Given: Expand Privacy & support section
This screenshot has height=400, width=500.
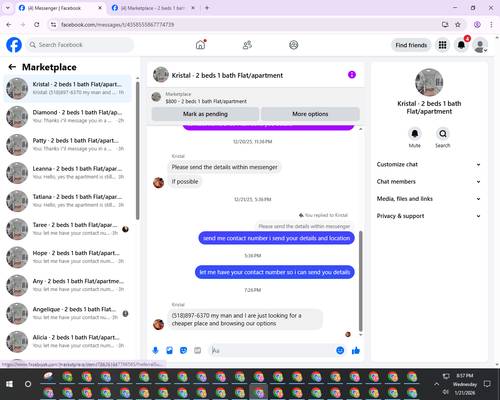Looking at the screenshot, I should [x=429, y=216].
